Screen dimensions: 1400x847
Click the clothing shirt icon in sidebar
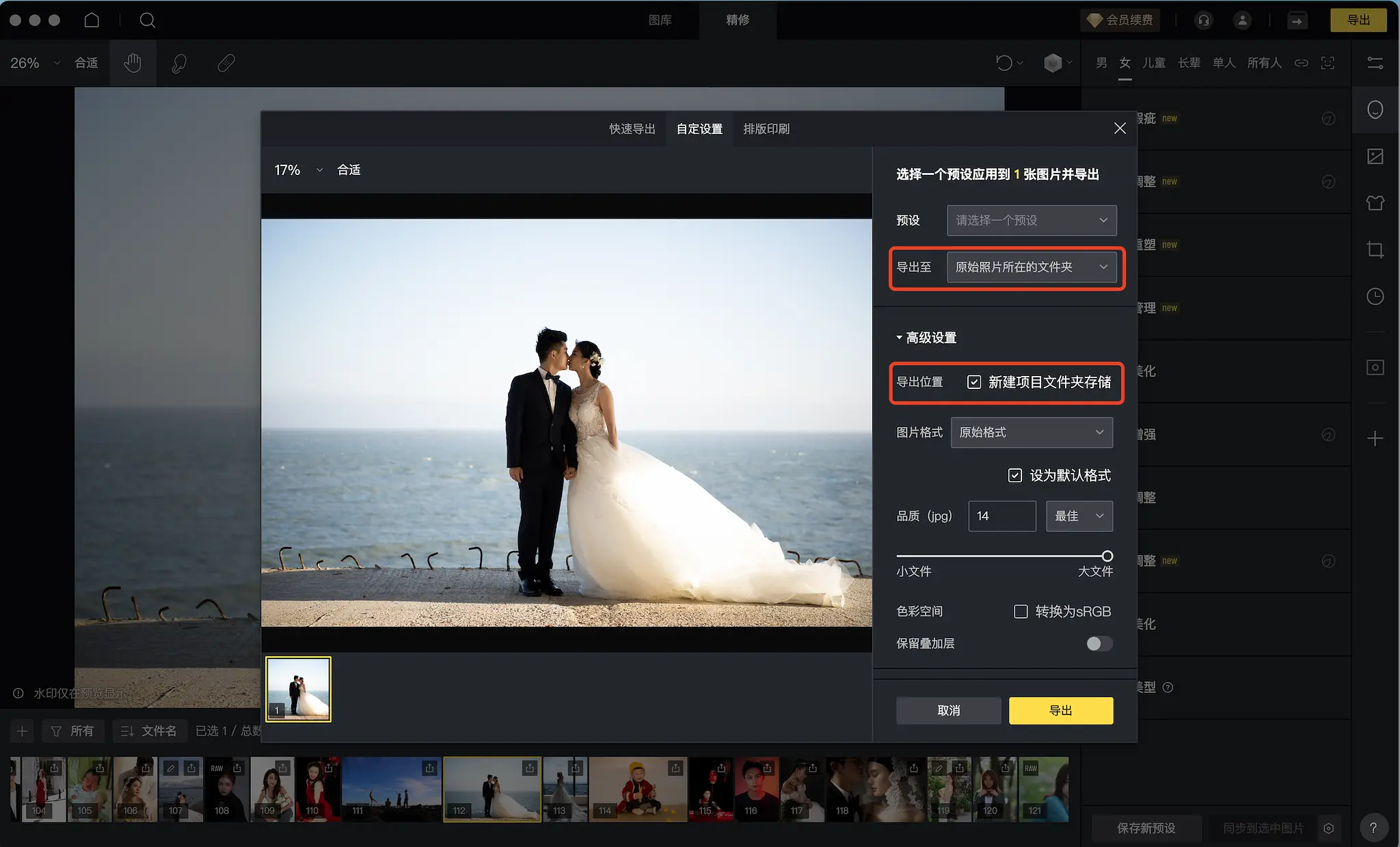click(1375, 203)
